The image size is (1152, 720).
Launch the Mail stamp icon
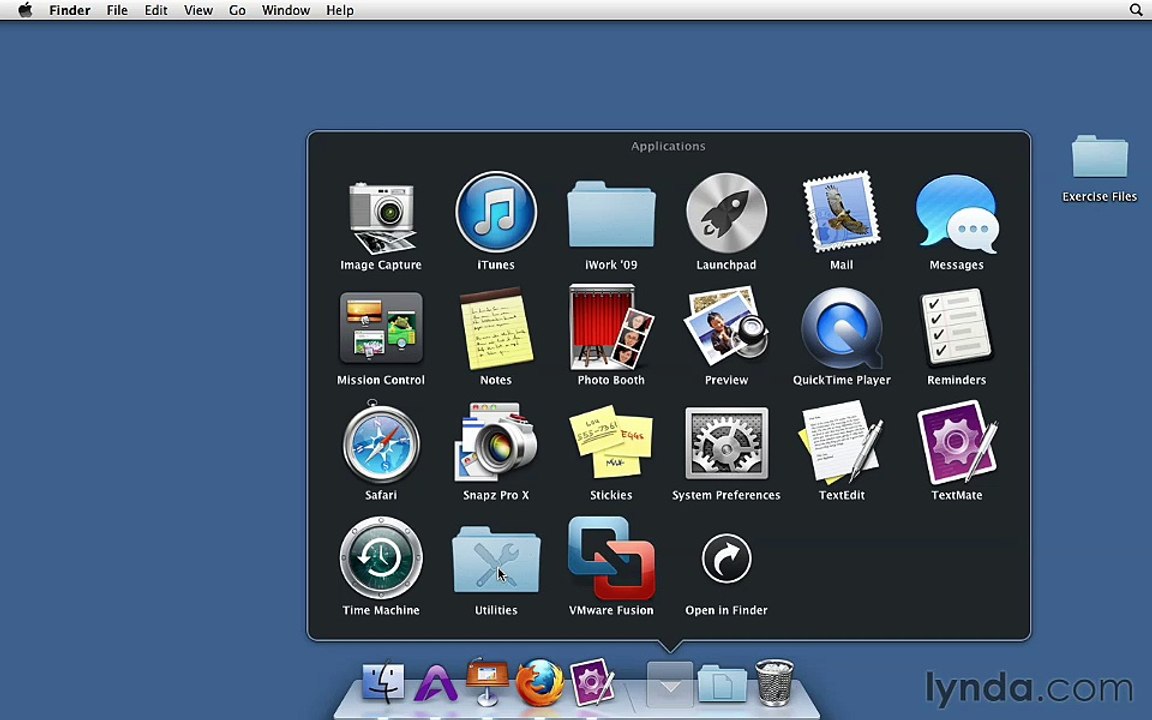(x=841, y=212)
